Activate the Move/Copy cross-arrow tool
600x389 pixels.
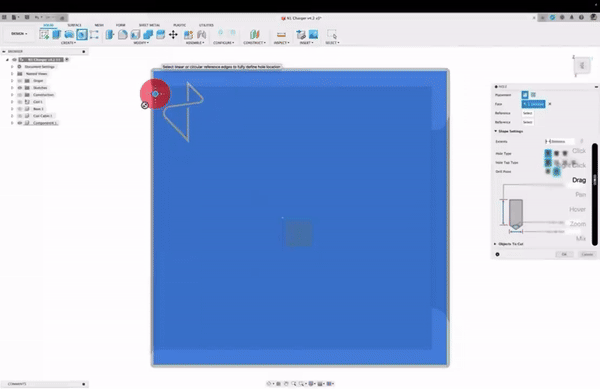pos(173,34)
